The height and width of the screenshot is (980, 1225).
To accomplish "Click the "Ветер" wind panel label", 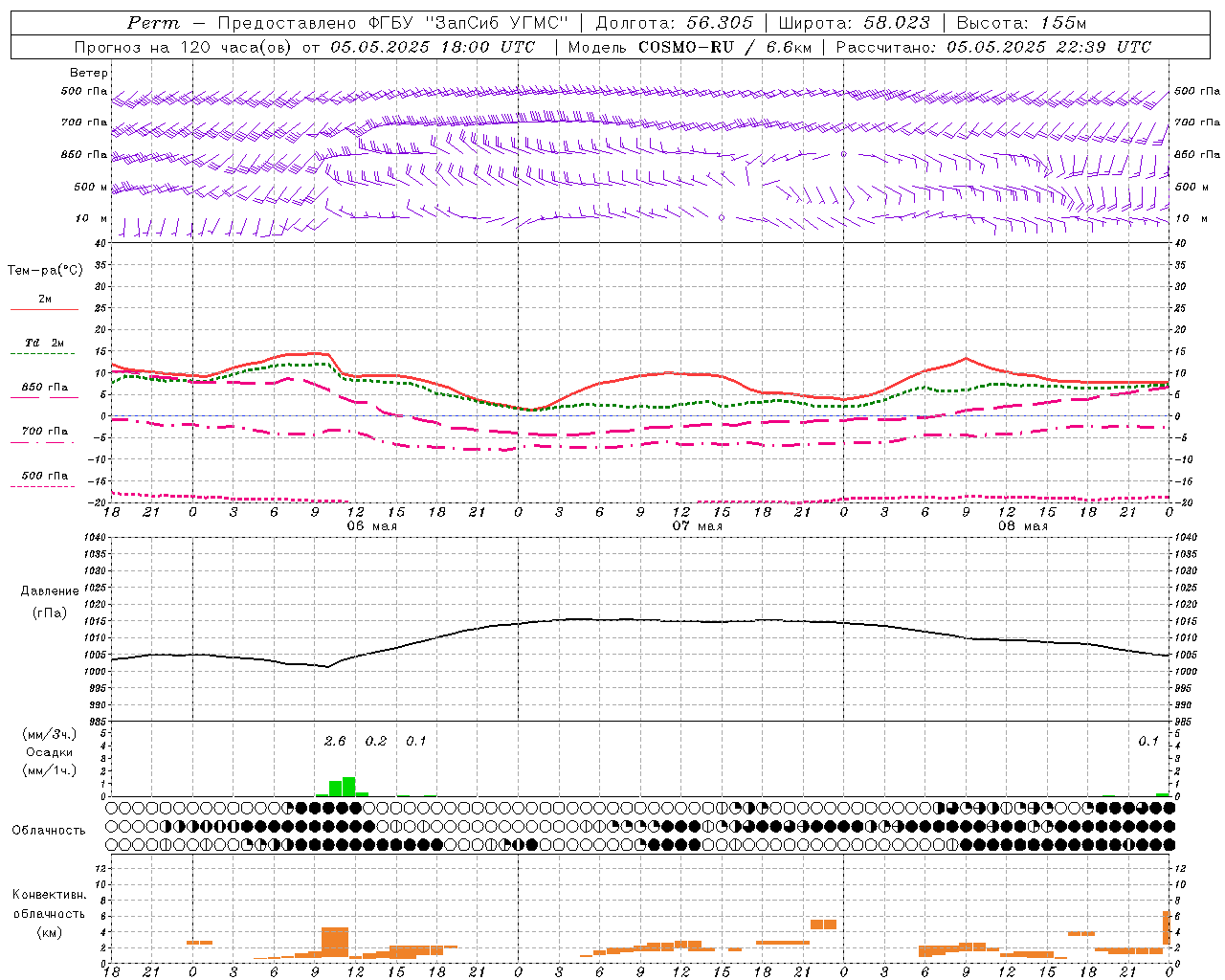I will (89, 73).
